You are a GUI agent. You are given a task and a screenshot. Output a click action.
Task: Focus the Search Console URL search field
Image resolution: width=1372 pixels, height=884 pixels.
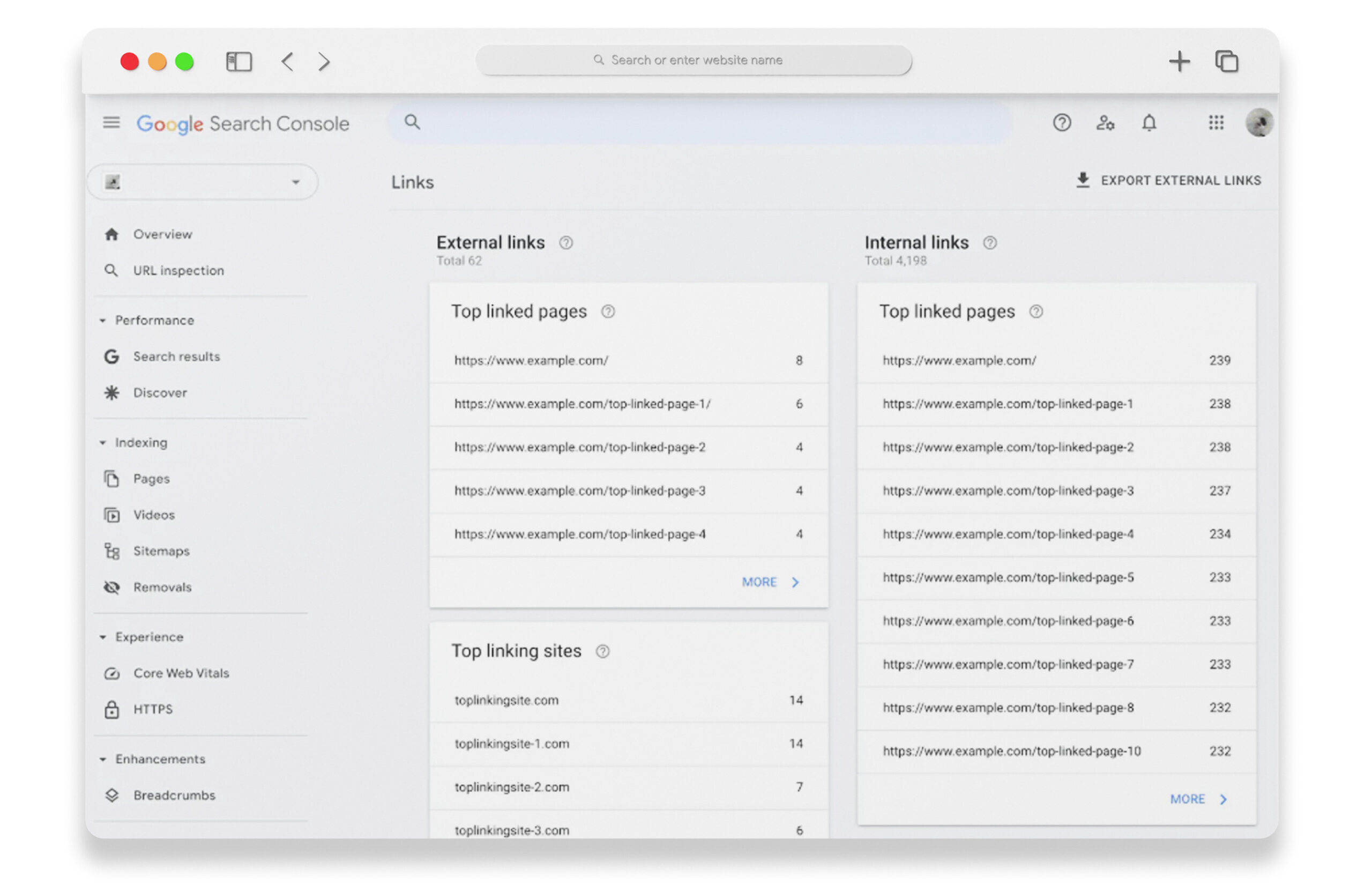[x=699, y=122]
